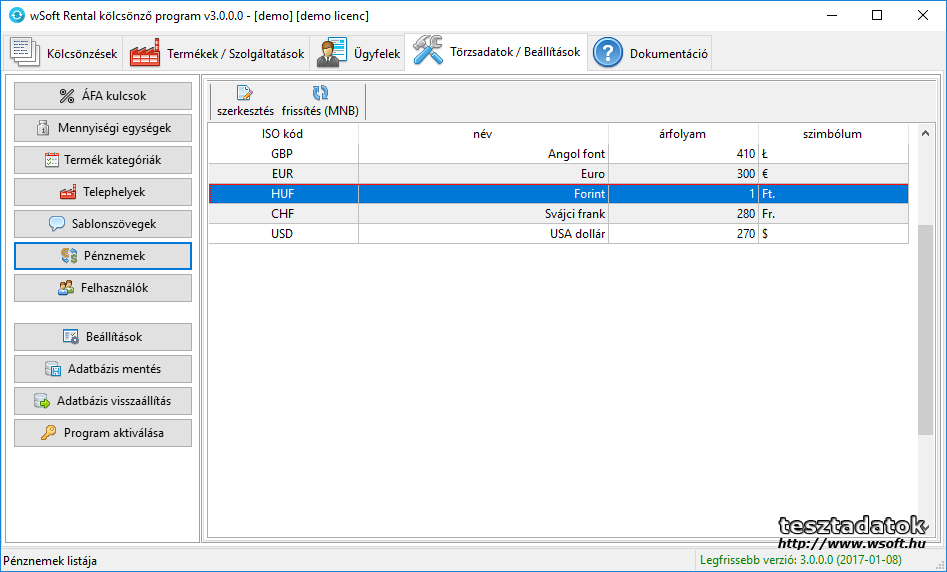Open the ÁFA kulcsok section
This screenshot has width=947, height=572.
103,96
